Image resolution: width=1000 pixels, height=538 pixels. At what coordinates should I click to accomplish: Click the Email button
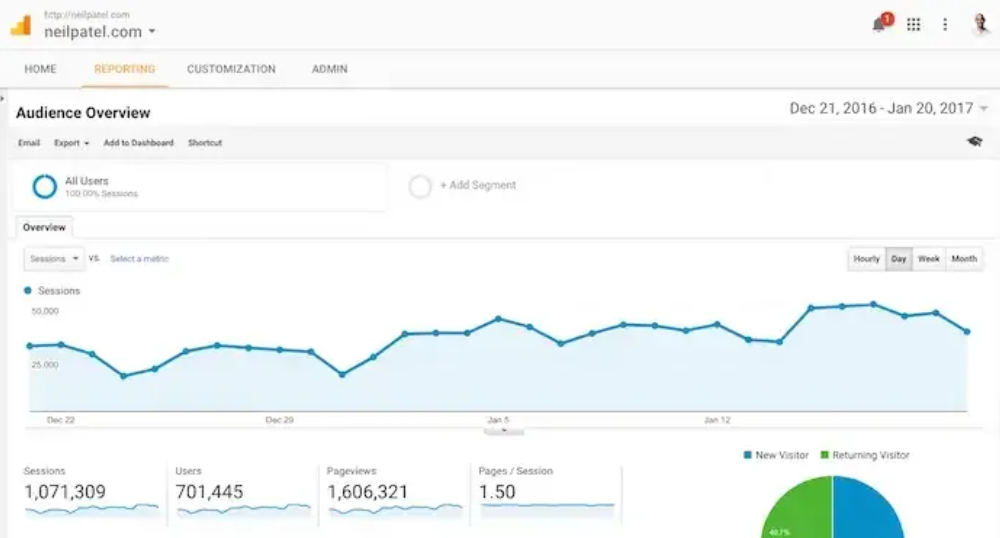coord(29,143)
